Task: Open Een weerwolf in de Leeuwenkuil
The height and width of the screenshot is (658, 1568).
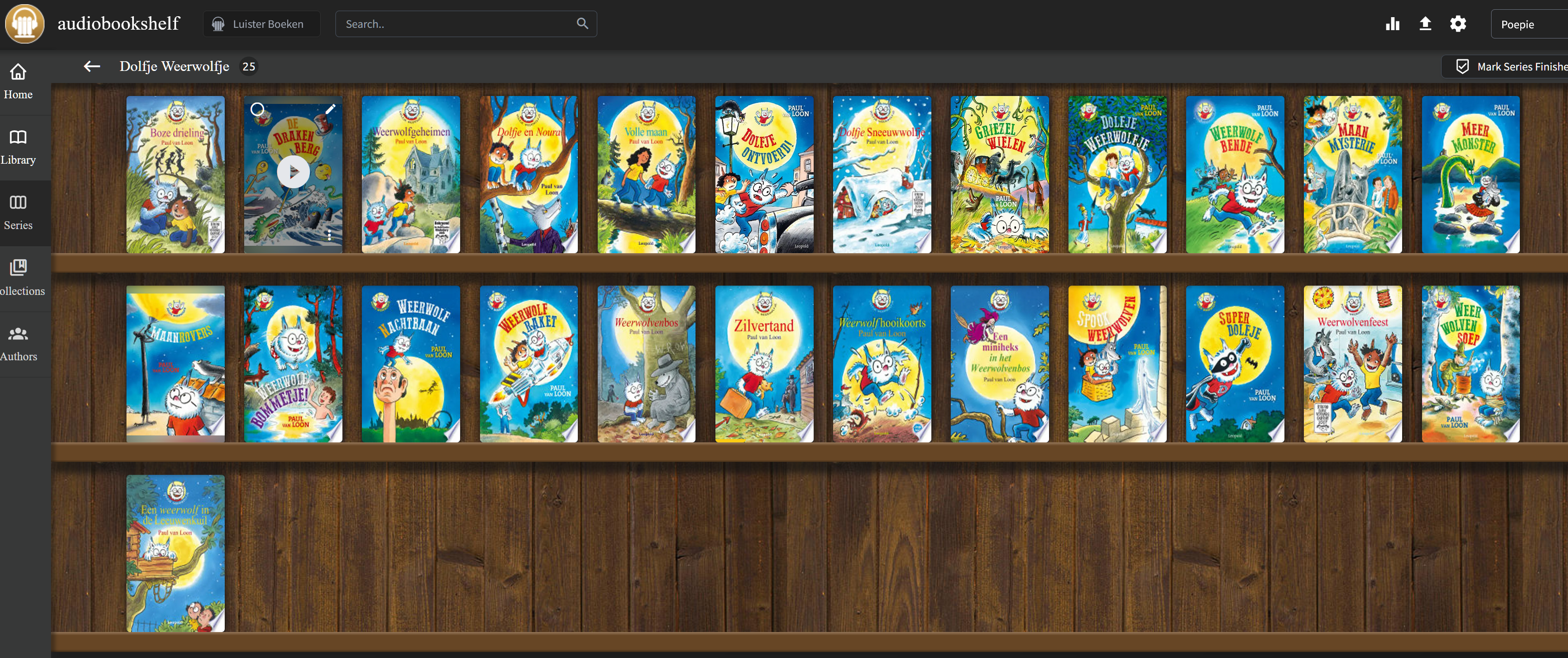Action: coord(175,553)
